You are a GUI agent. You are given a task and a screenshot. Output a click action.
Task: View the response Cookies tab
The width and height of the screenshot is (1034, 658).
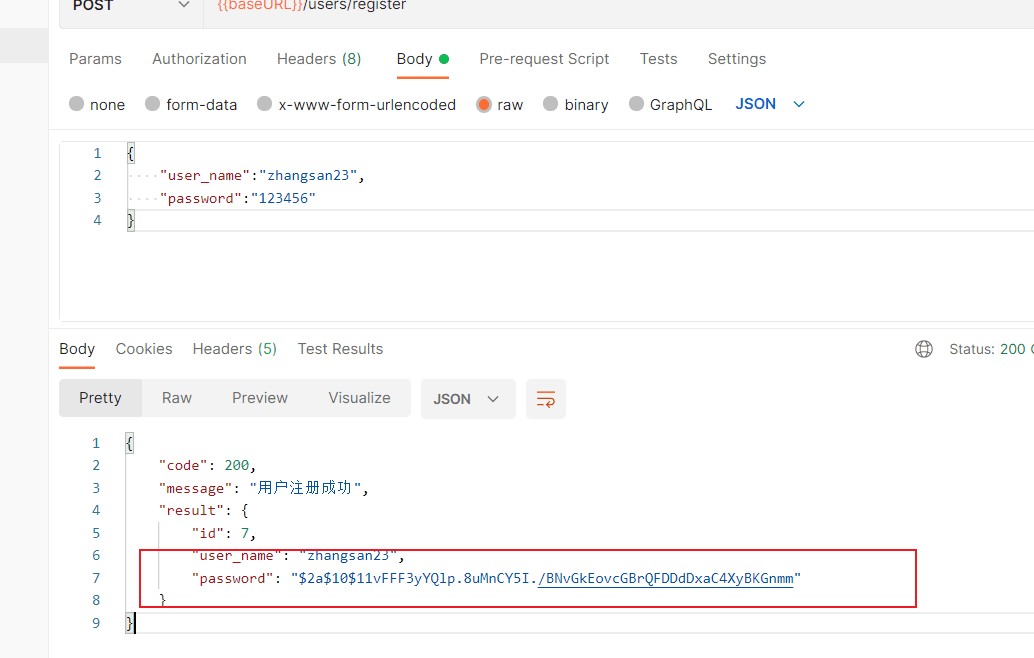143,348
